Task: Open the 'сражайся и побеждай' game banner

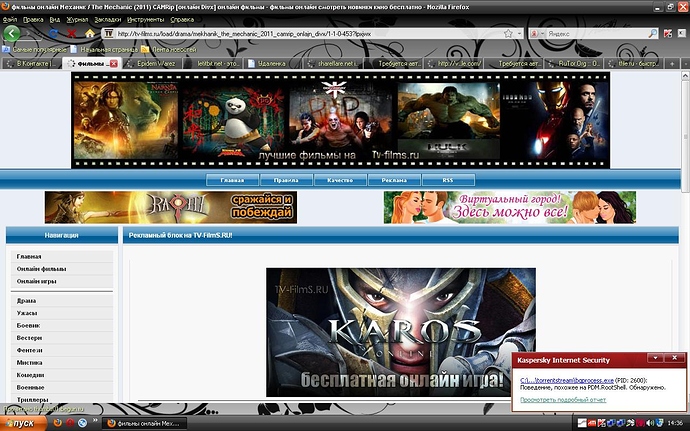Action: coord(171,207)
